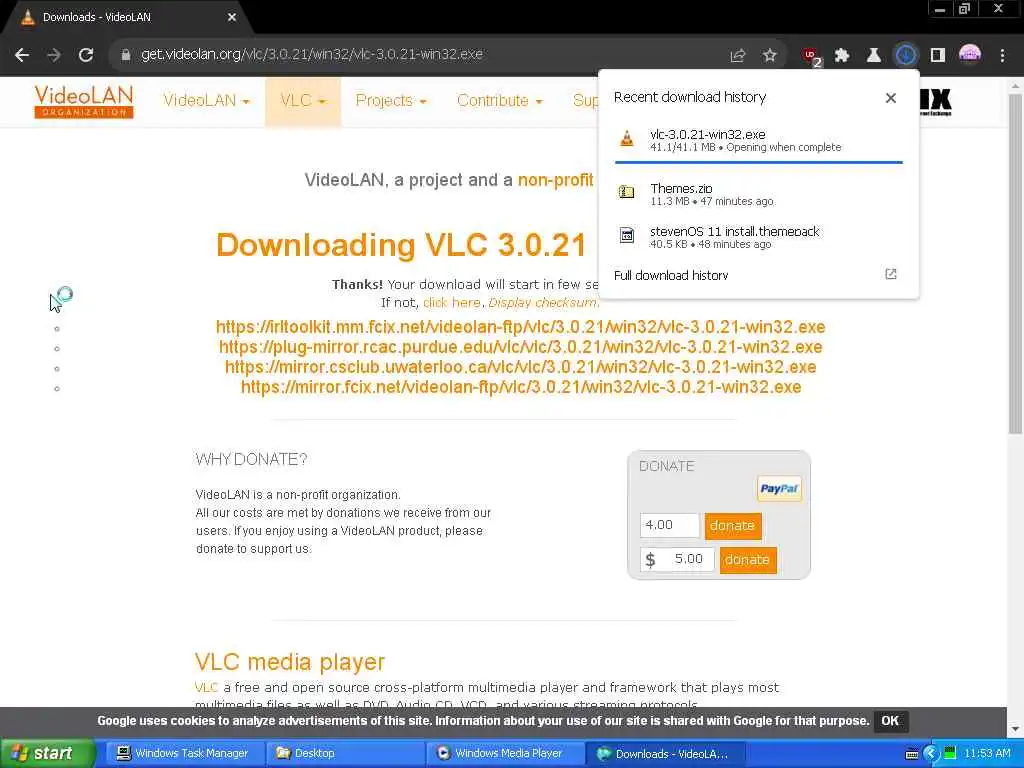Select the Downloads - VideoLAN browser tab
The image size is (1024, 768).
coord(127,18)
